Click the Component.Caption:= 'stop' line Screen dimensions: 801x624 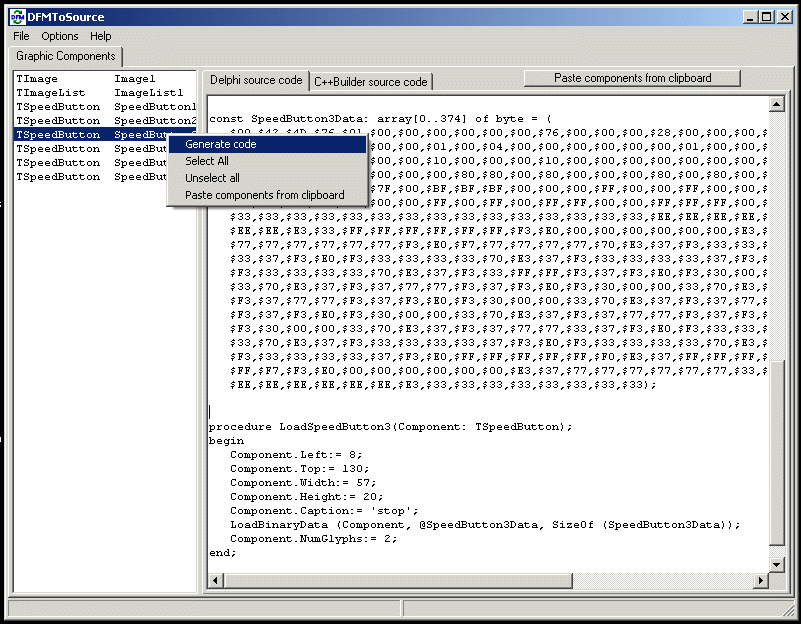[x=324, y=511]
